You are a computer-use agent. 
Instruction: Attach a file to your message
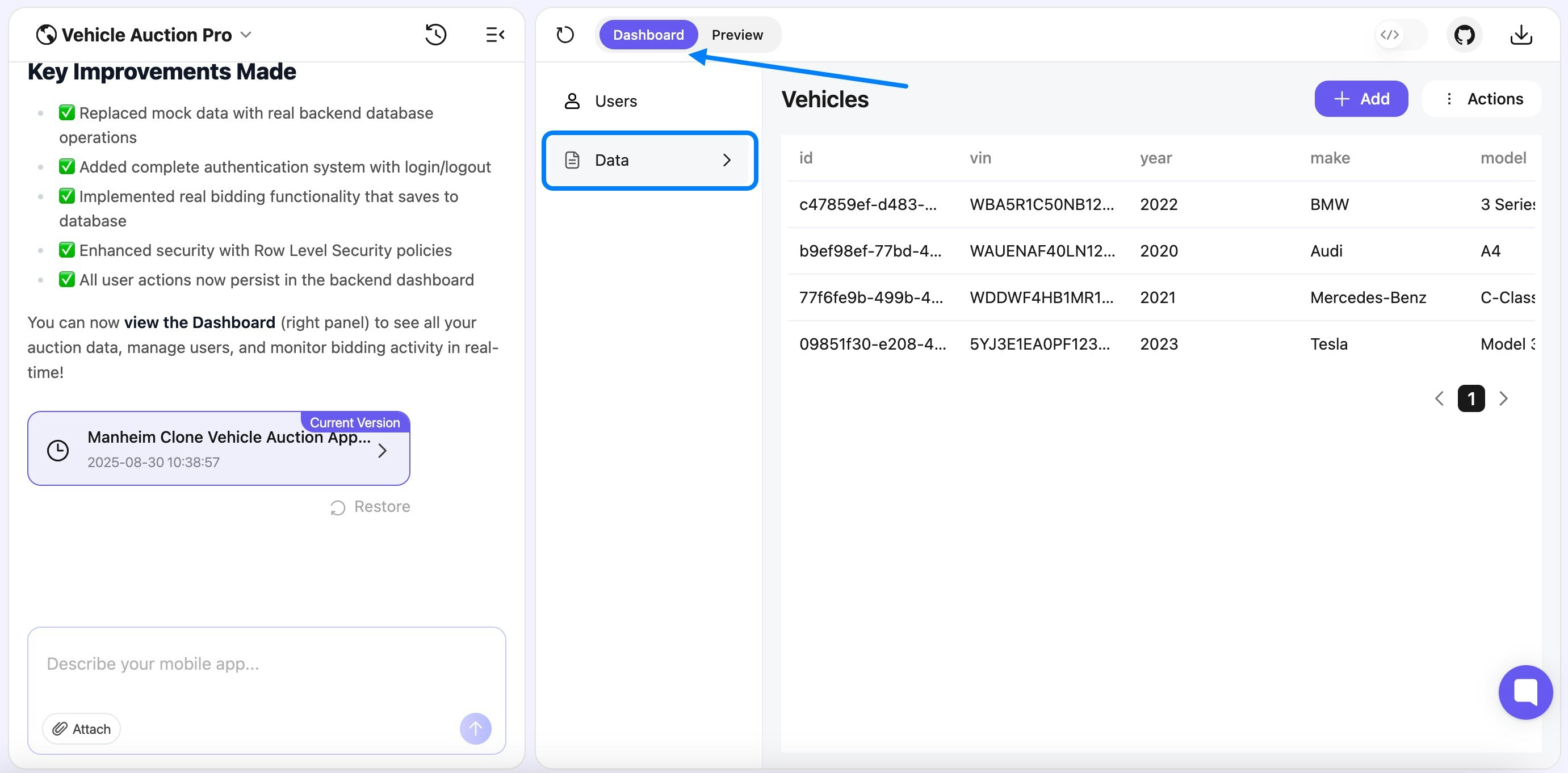coord(81,729)
